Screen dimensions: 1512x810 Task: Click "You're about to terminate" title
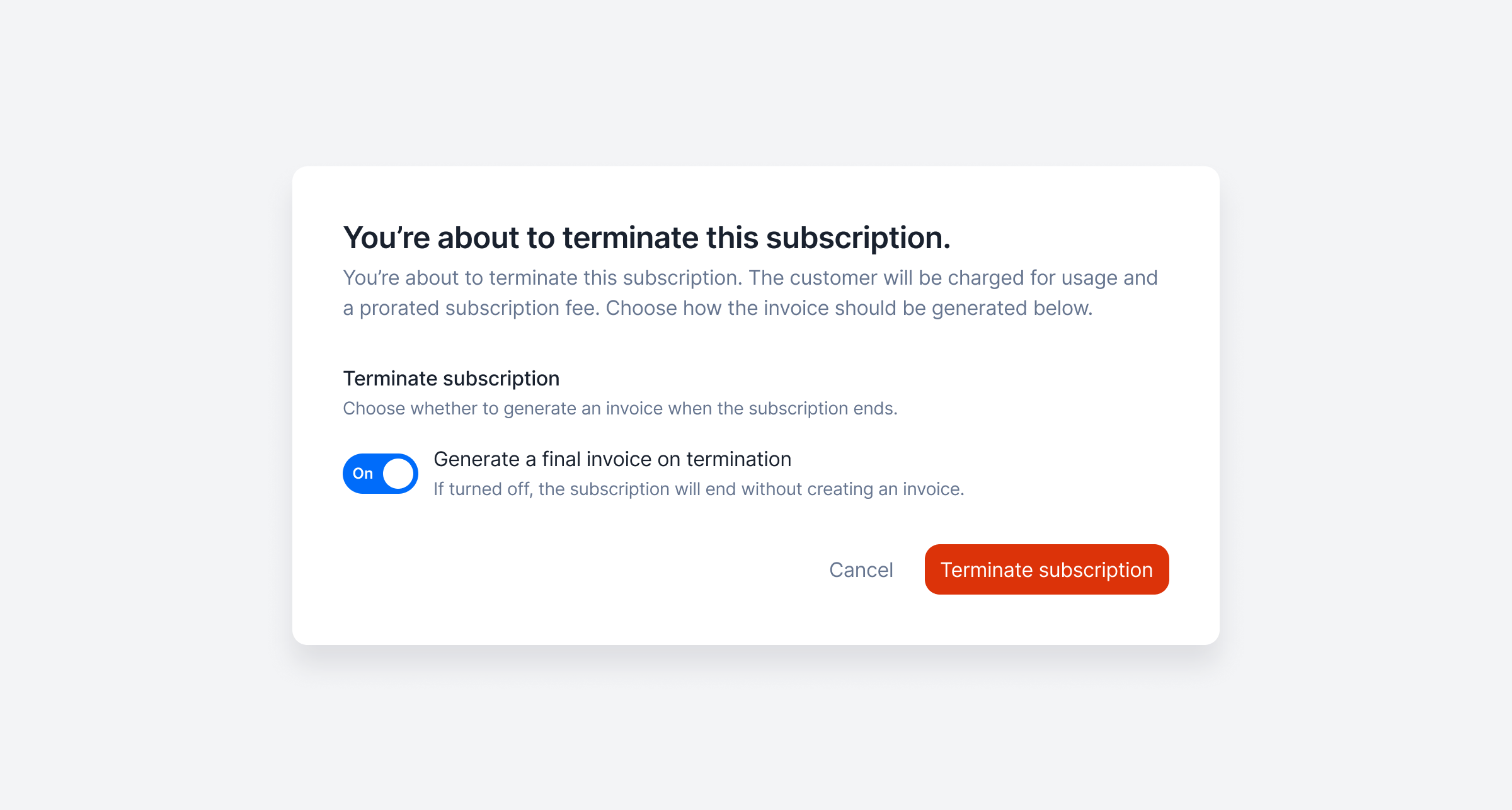646,237
